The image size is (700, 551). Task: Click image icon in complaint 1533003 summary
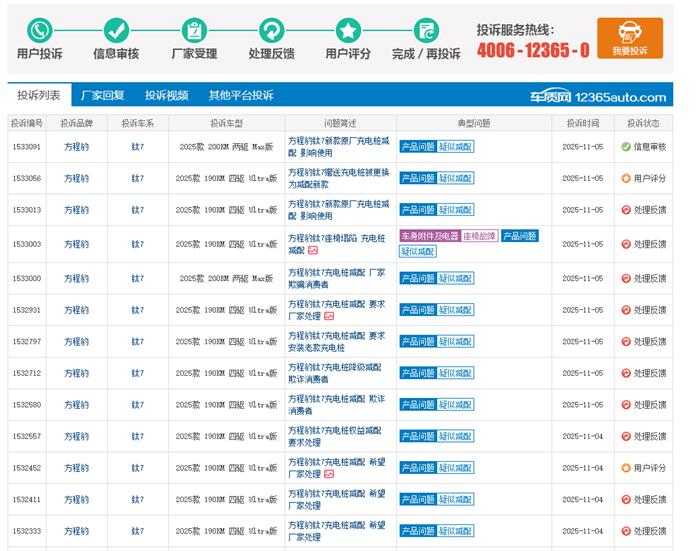[x=313, y=251]
